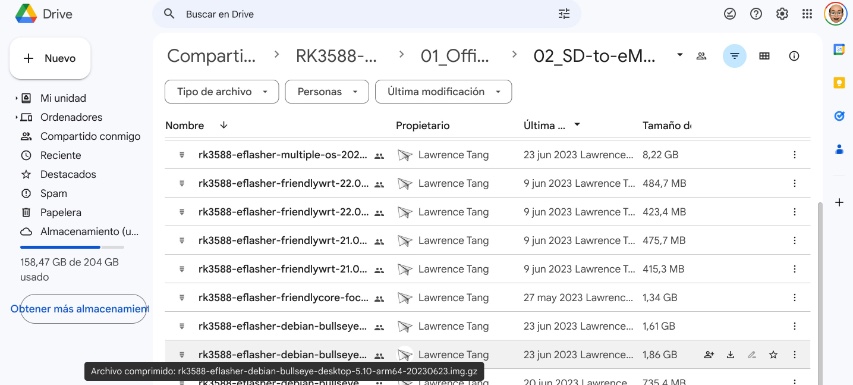Show folder details info panel
853x385 pixels.
794,56
